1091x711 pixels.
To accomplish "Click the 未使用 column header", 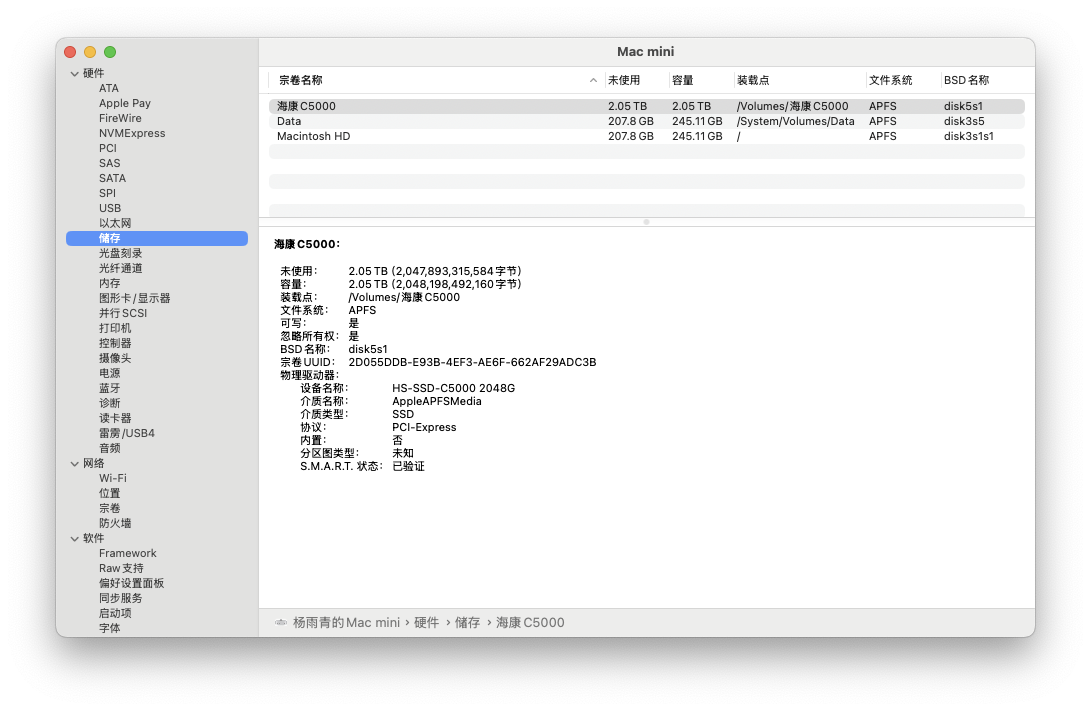I will click(623, 80).
